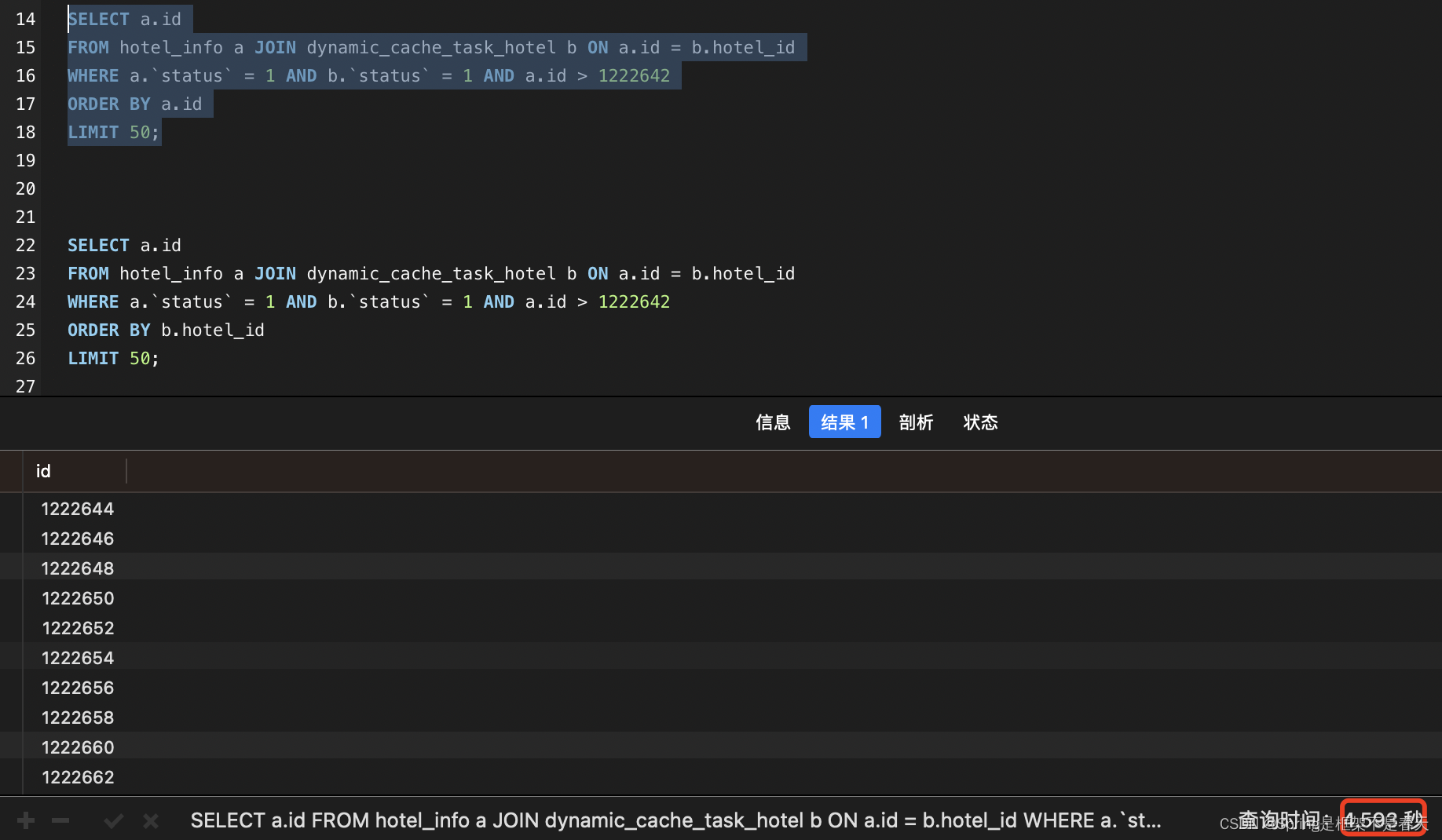This screenshot has width=1442, height=840.
Task: Select result cell 1222656
Action: [78, 688]
